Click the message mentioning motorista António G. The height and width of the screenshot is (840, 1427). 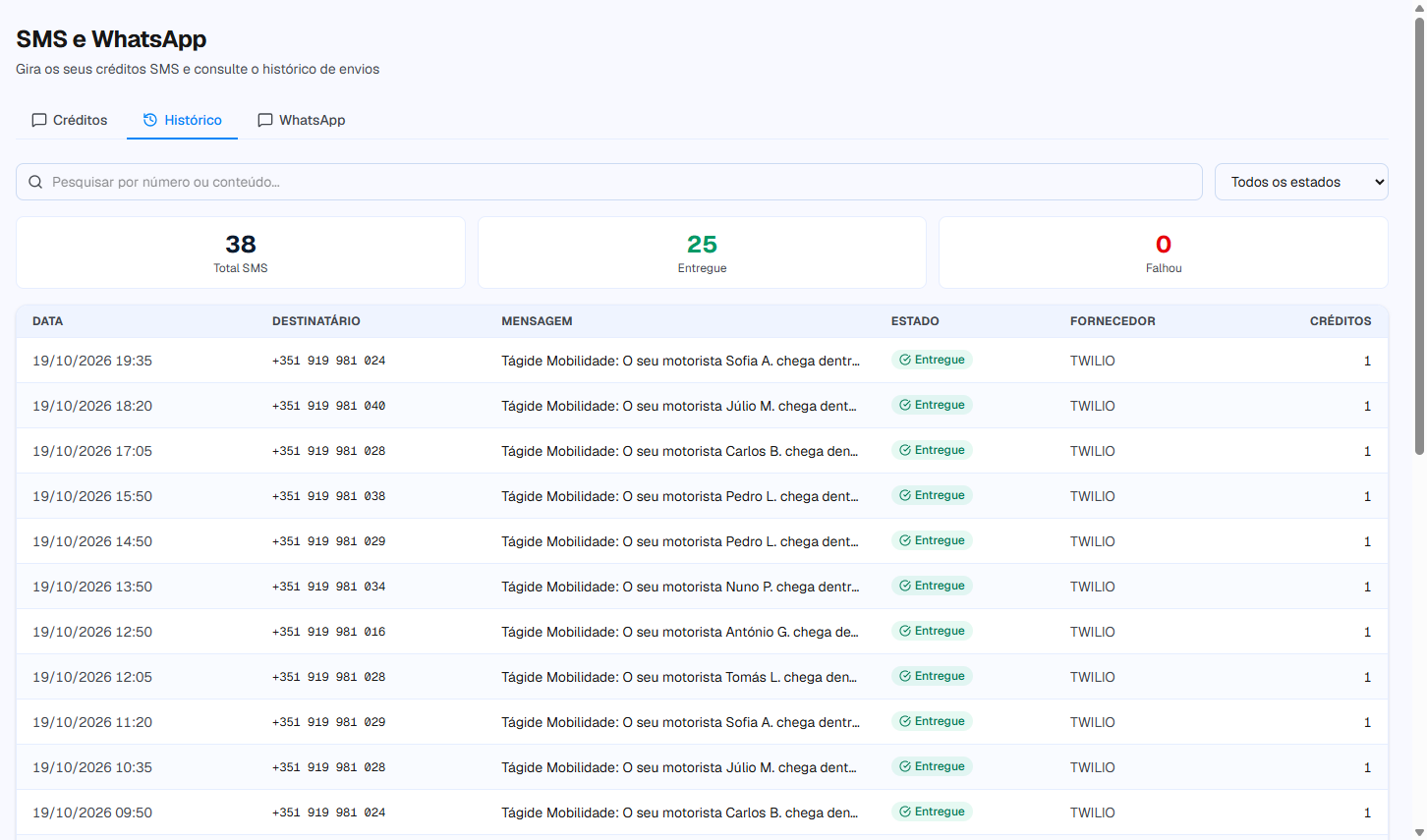[x=680, y=632]
